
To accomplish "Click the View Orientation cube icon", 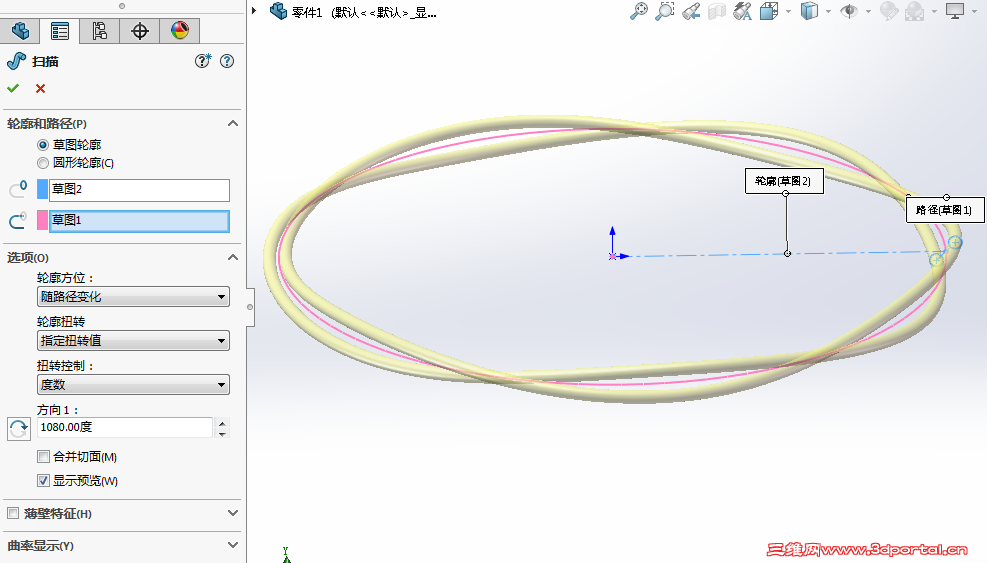I will (x=769, y=11).
